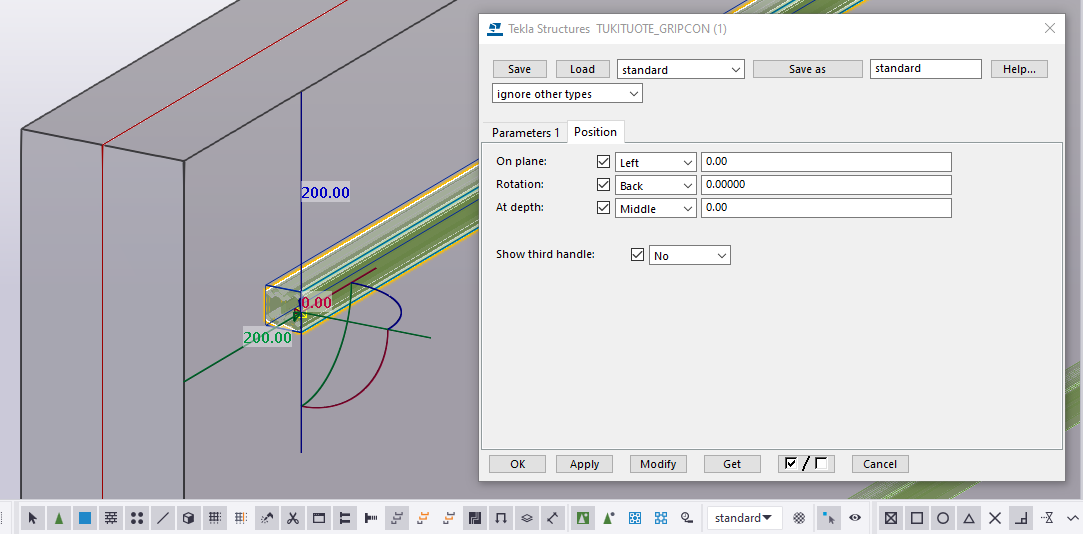Screen dimensions: 1083x534
Task: Click the arrow pointer selection tool in toolbar
Action: (33, 518)
